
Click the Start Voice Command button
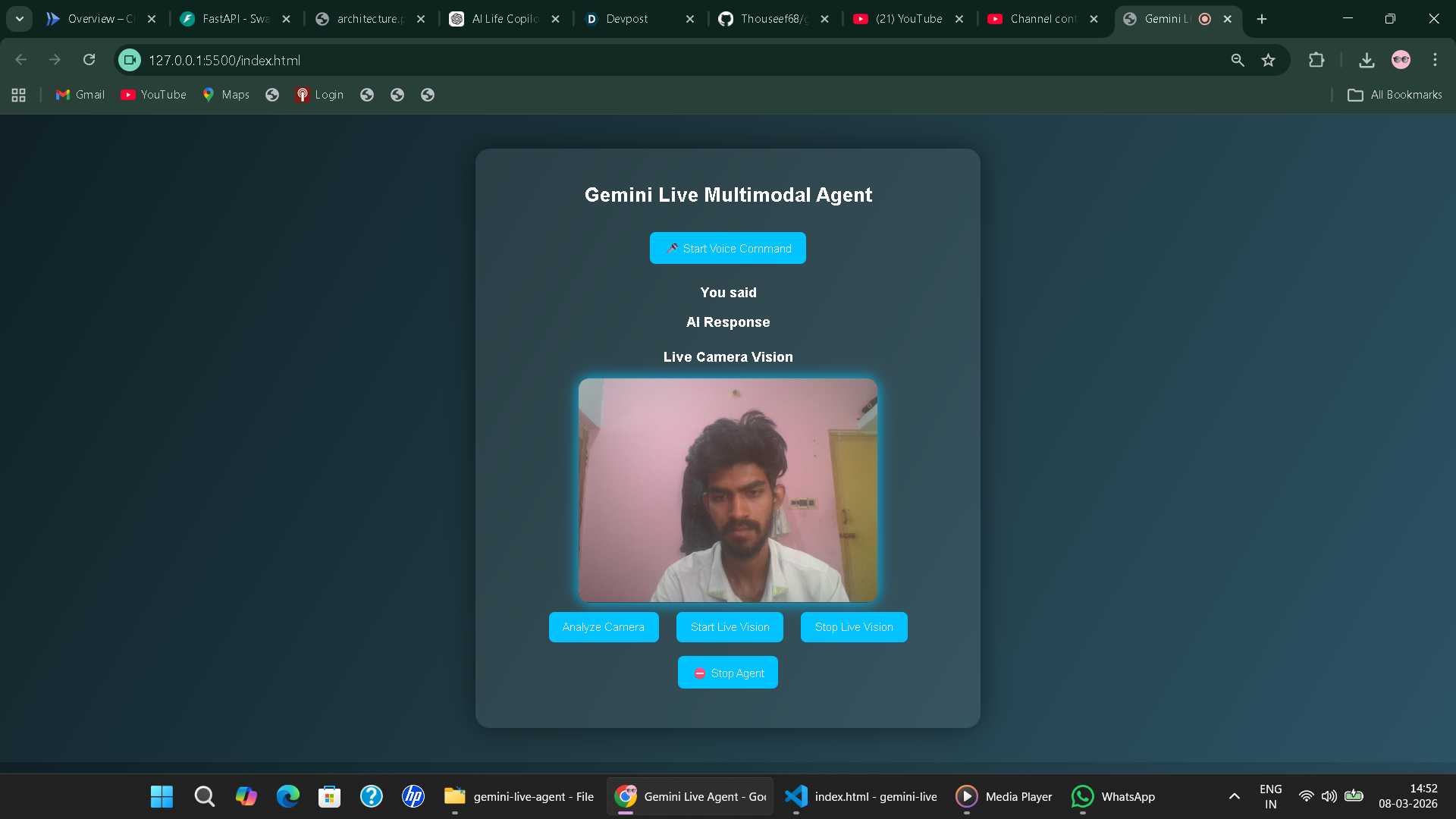(x=728, y=248)
